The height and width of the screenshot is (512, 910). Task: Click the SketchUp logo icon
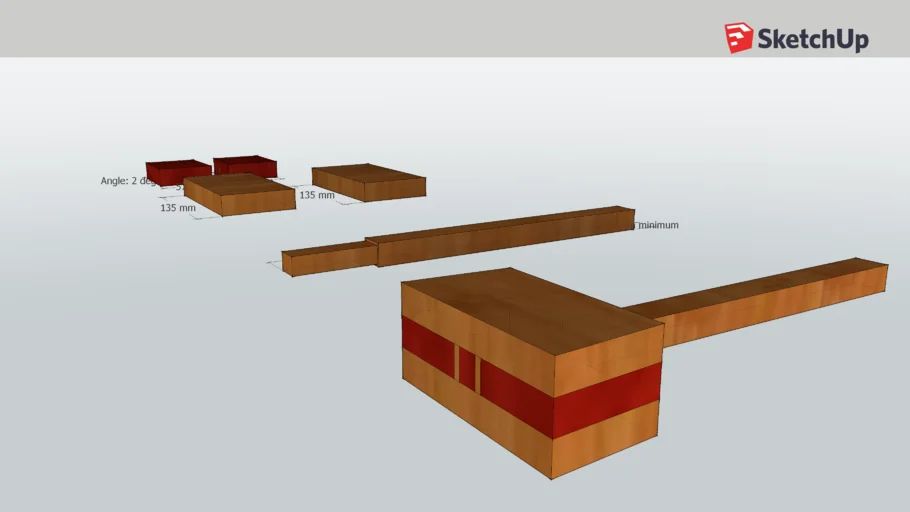pos(739,38)
